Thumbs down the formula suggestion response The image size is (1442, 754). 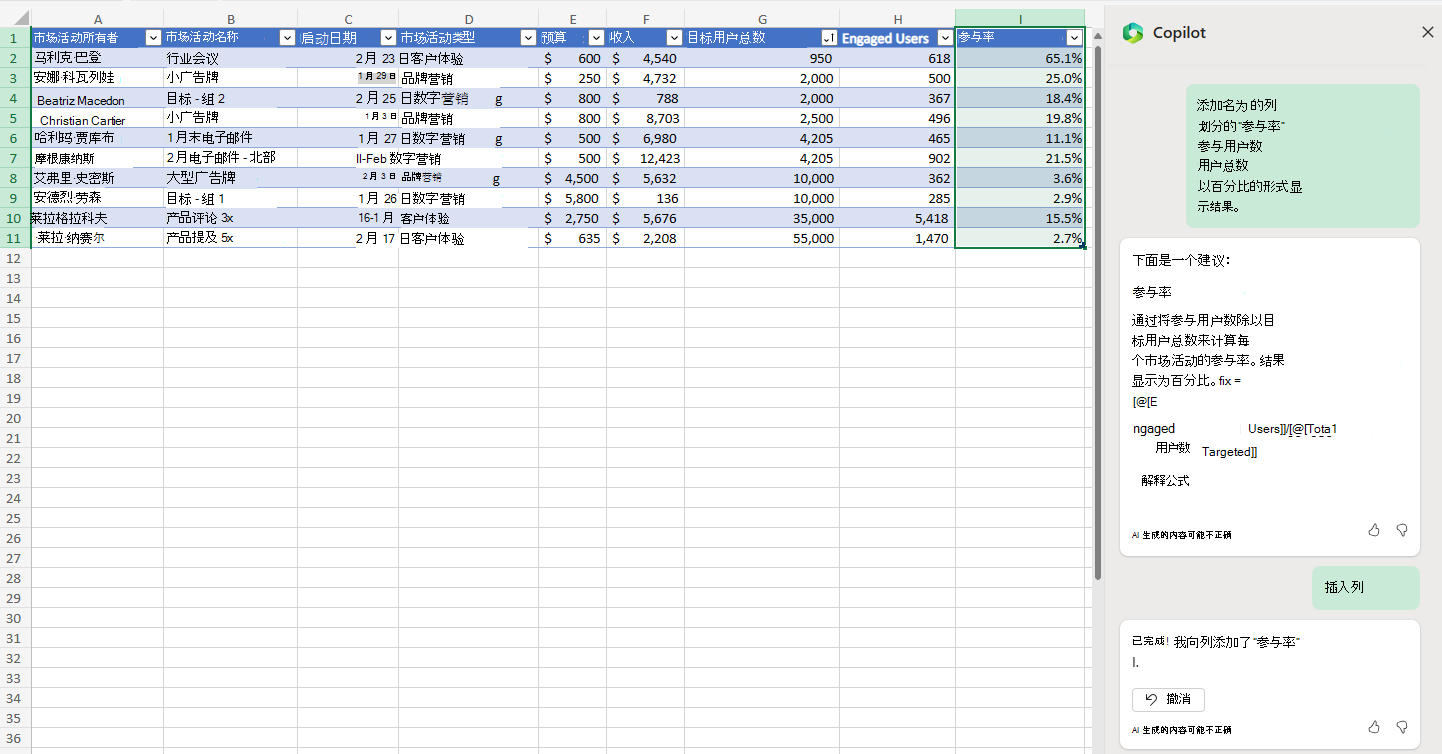(1402, 530)
